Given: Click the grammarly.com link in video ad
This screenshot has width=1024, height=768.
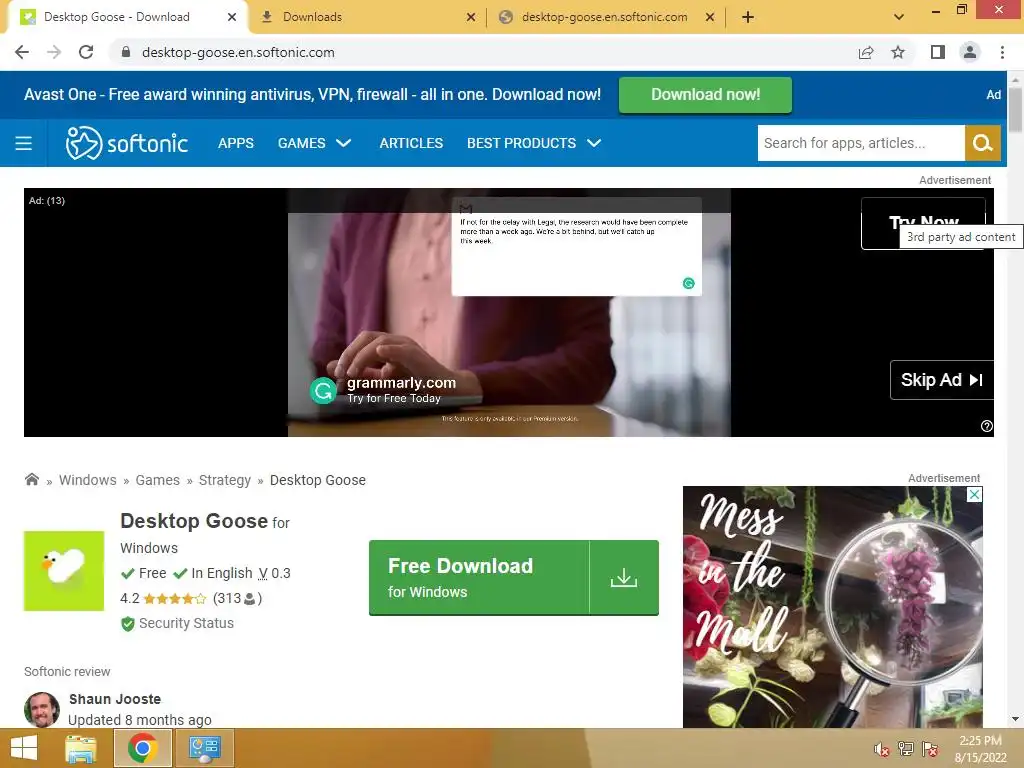Looking at the screenshot, I should pyautogui.click(x=401, y=383).
